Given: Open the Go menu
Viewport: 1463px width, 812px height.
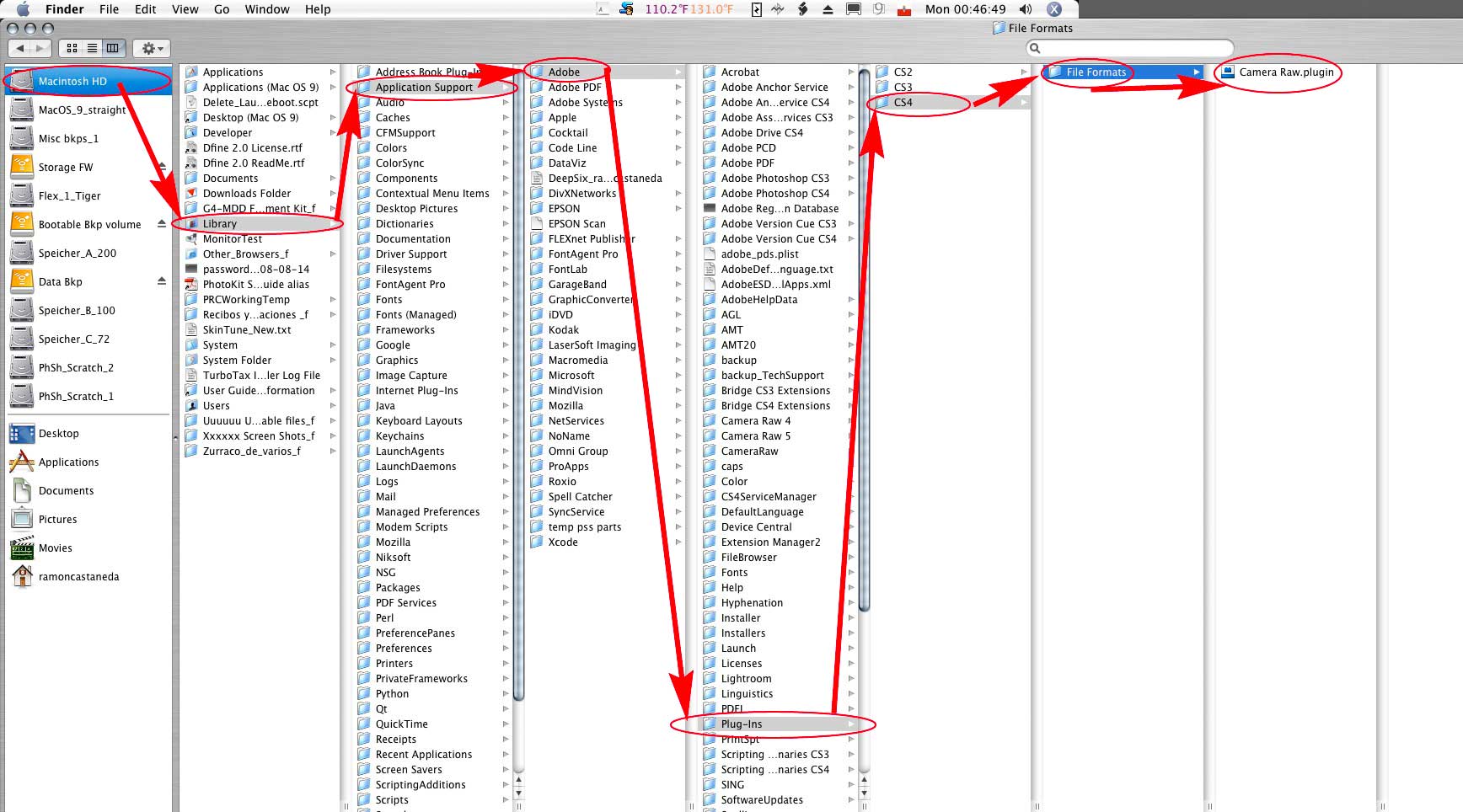Looking at the screenshot, I should pos(222,9).
